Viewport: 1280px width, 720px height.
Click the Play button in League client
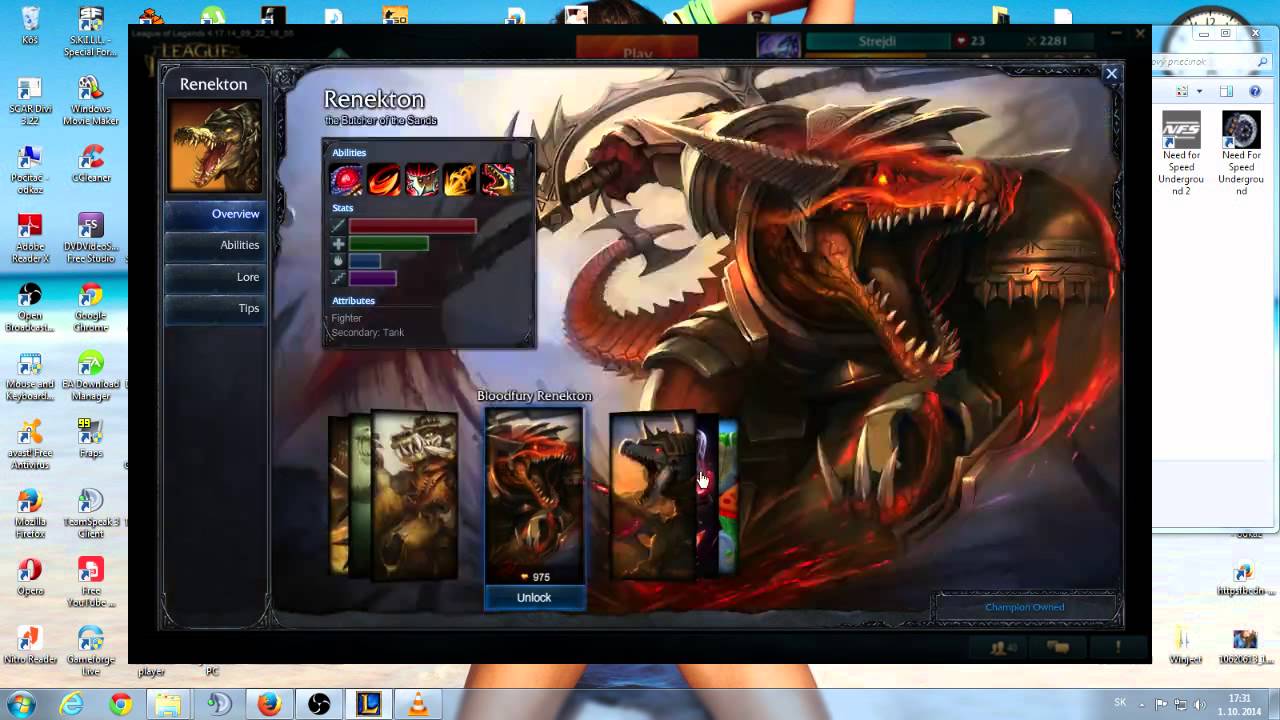coord(637,50)
